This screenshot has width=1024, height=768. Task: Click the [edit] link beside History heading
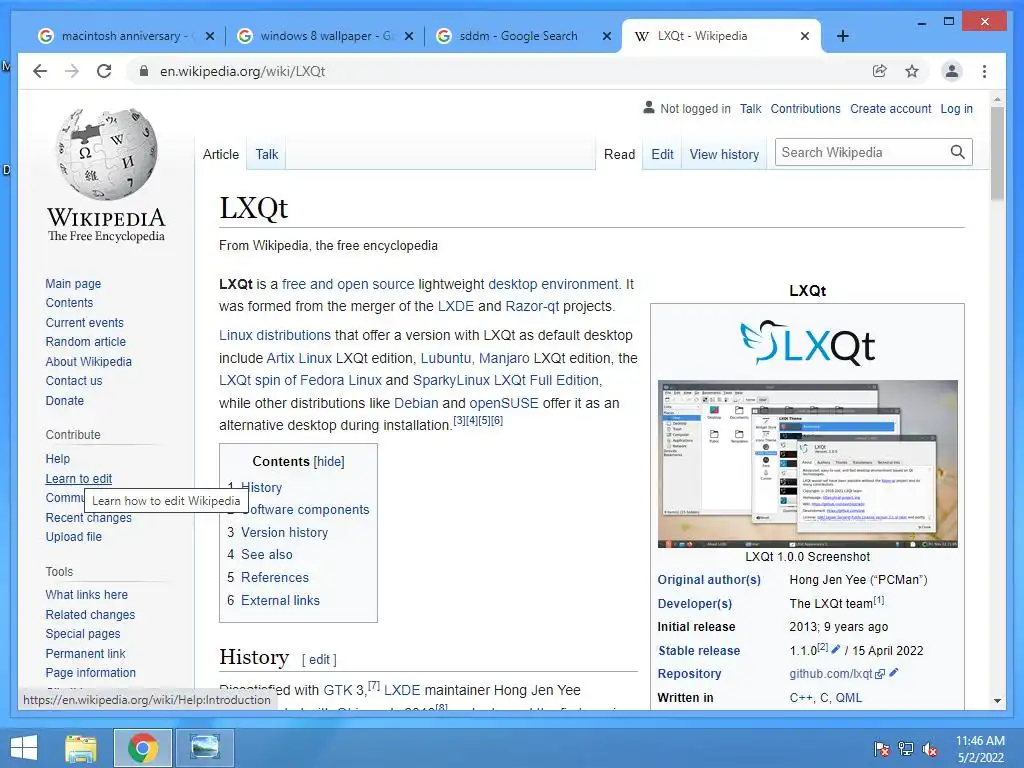click(319, 660)
